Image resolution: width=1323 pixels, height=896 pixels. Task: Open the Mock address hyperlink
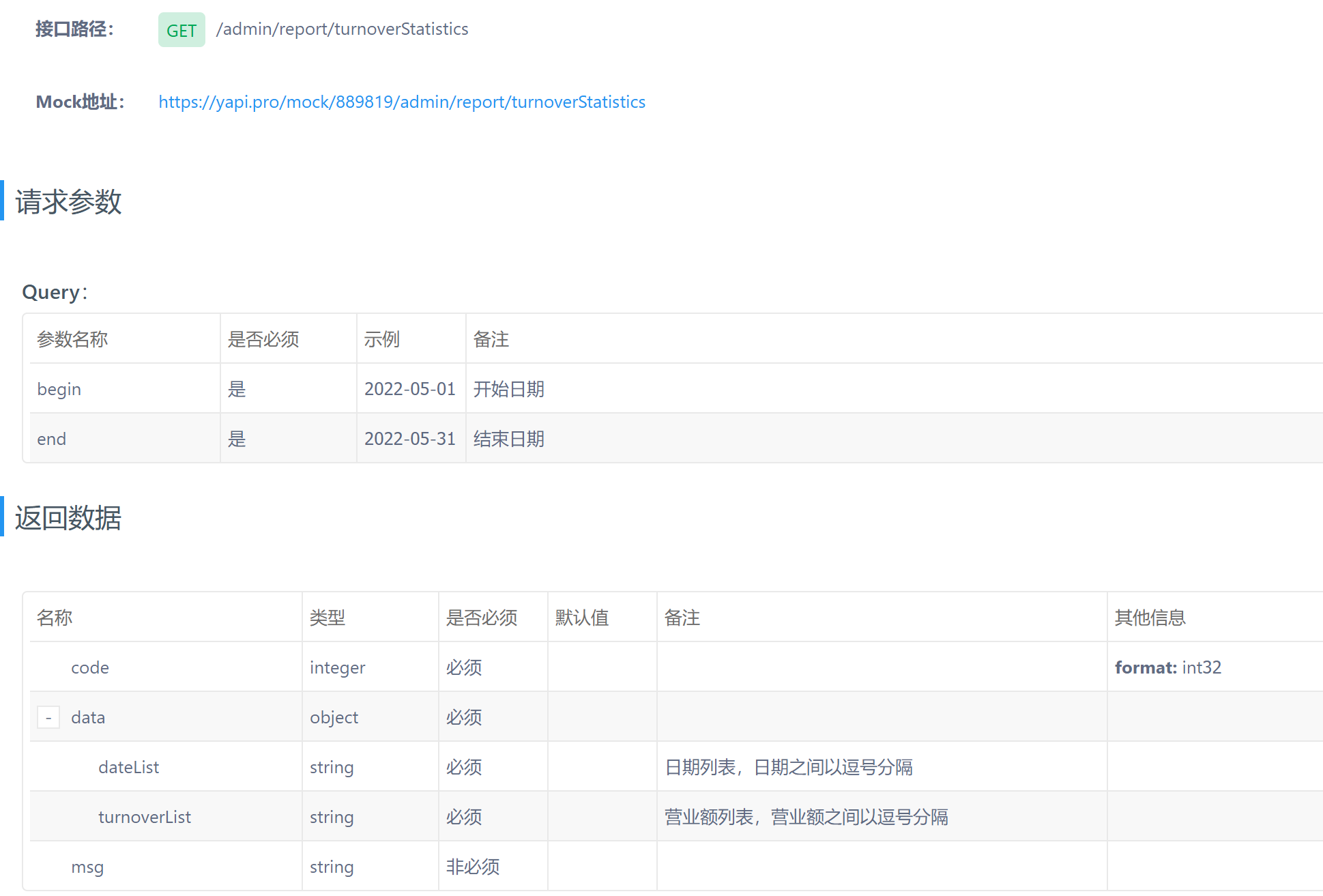[401, 102]
